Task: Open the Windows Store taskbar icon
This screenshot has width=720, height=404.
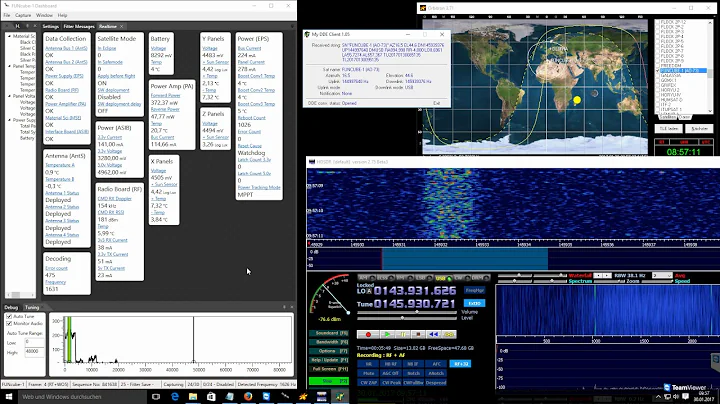Action: 211,397
